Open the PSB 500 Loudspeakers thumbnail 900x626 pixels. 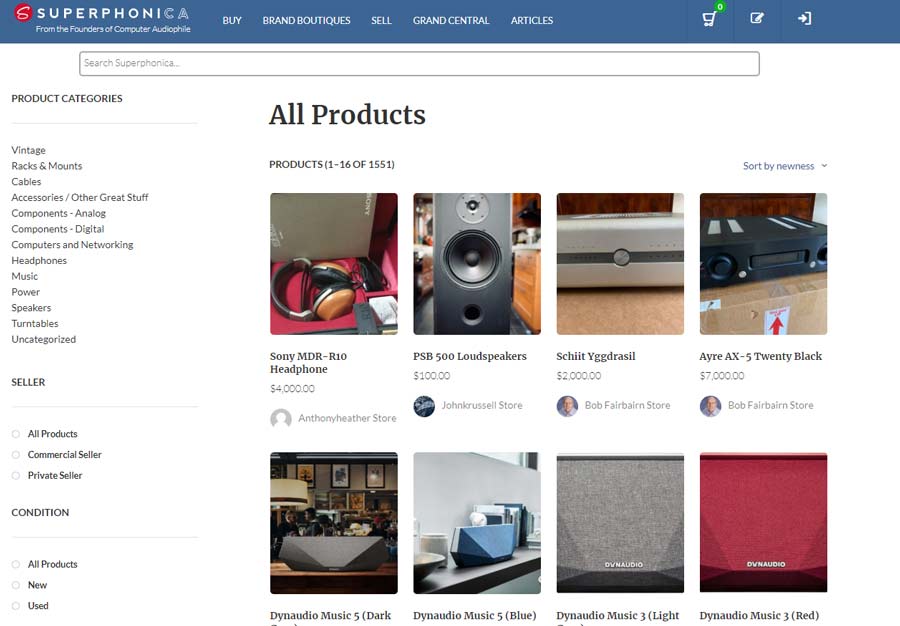pyautogui.click(x=477, y=264)
